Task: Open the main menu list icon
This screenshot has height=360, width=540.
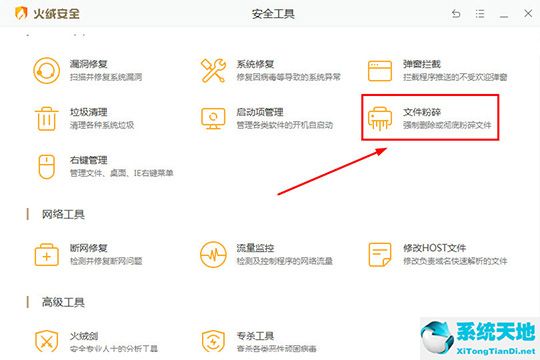Action: (x=480, y=14)
